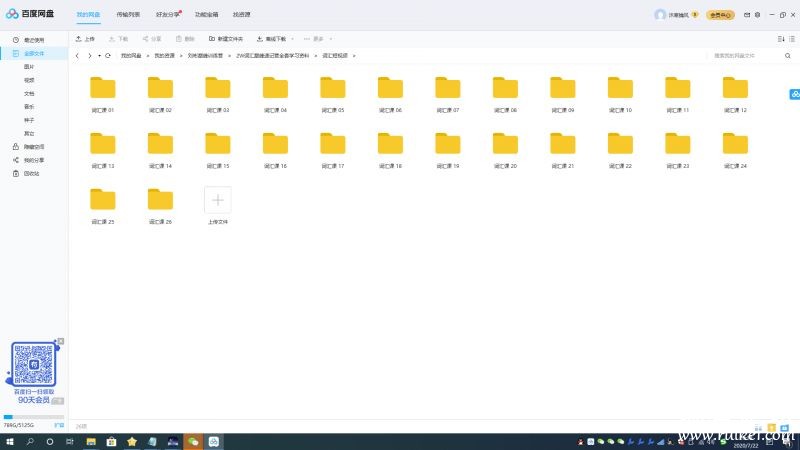Open the mail messages icon
This screenshot has height=450, width=800.
tap(747, 15)
